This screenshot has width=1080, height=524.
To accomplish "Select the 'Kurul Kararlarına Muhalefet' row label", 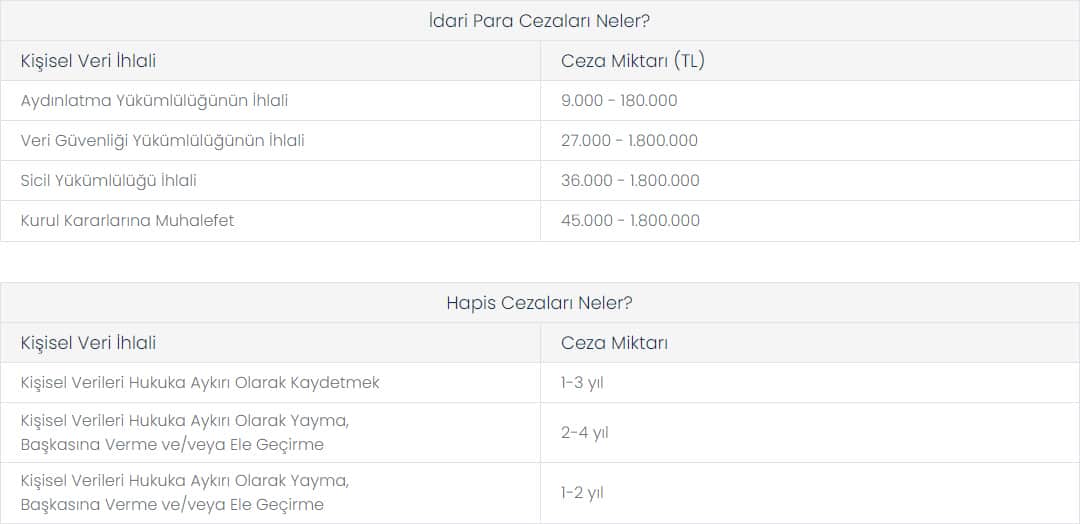I will tap(127, 220).
